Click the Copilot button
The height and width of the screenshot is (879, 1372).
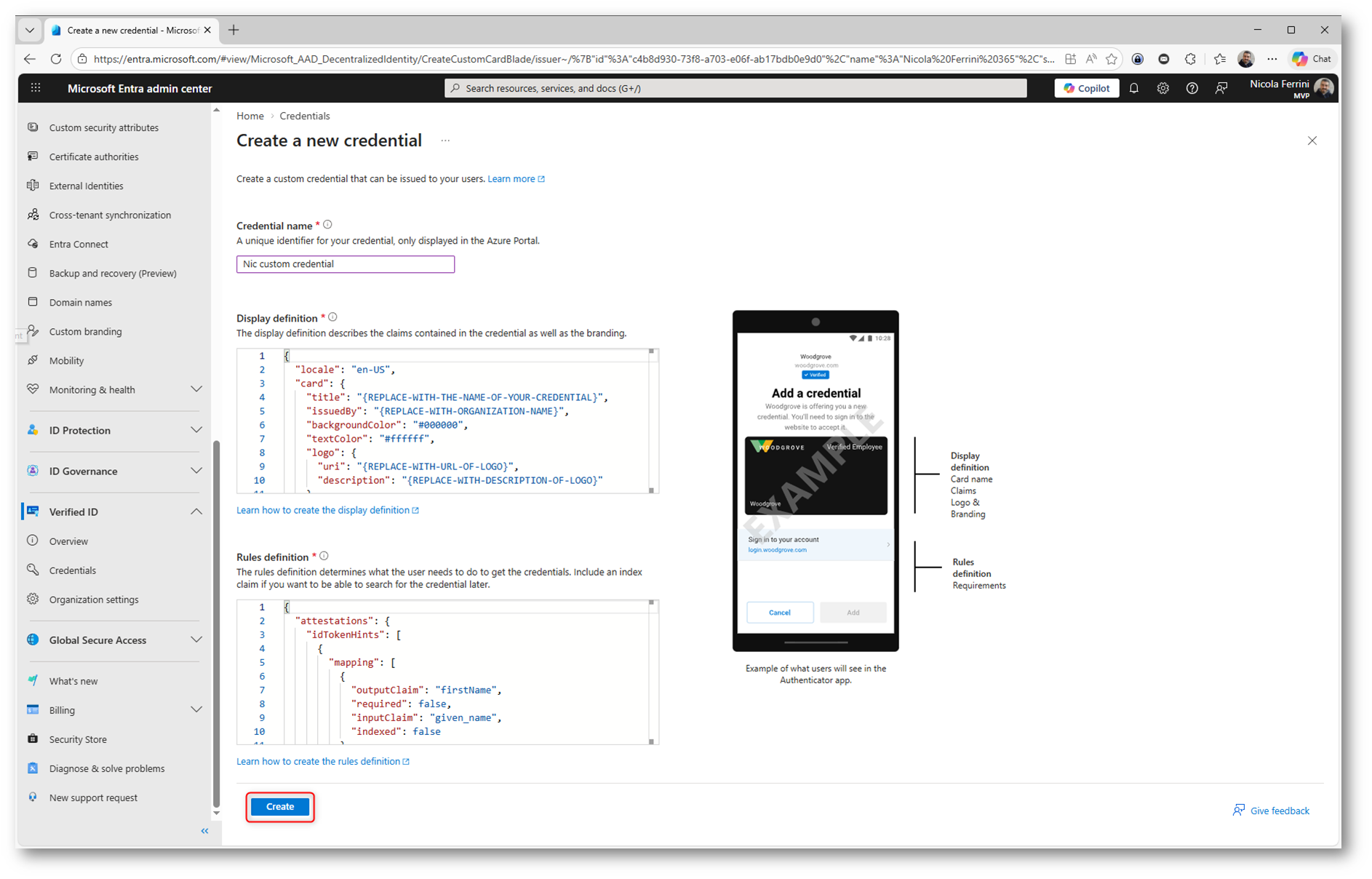pyautogui.click(x=1087, y=88)
